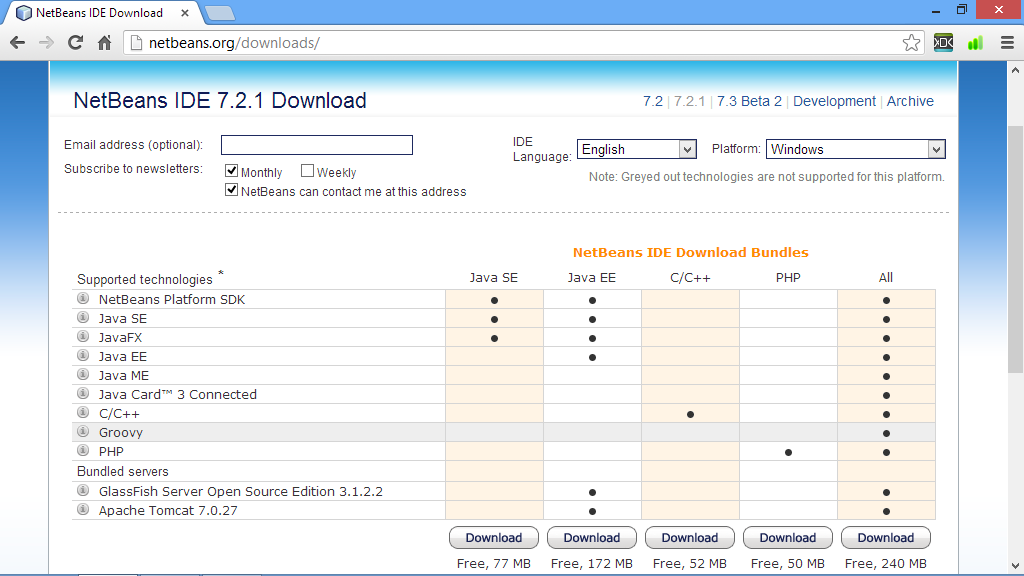The width and height of the screenshot is (1024, 576).
Task: Download the All bundle
Action: point(886,537)
